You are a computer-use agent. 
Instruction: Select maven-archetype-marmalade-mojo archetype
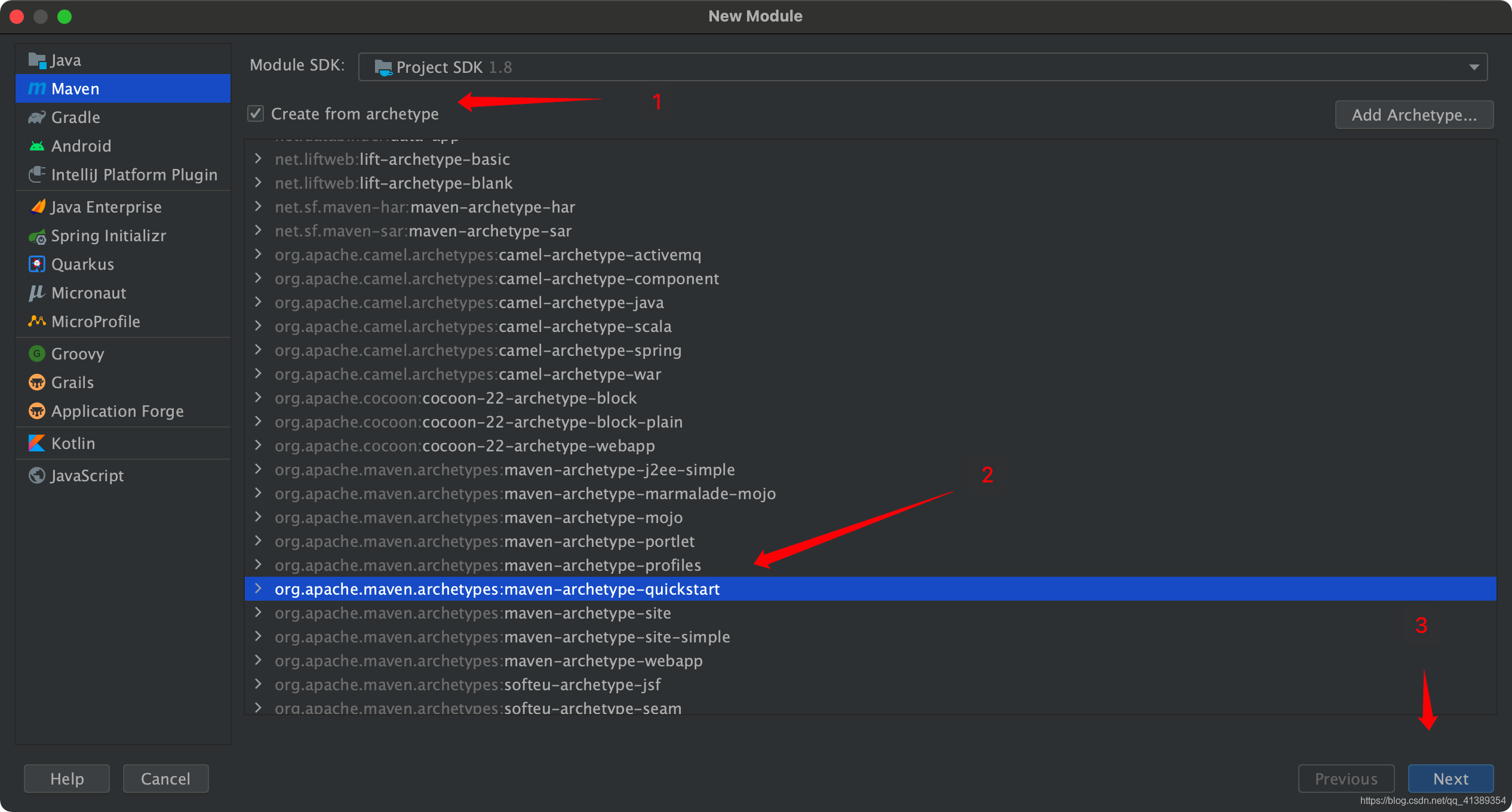coord(871,493)
